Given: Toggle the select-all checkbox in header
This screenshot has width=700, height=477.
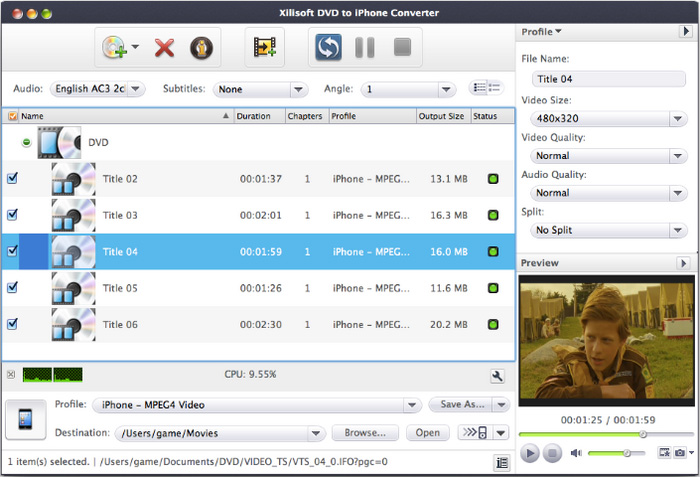Looking at the screenshot, I should (x=12, y=116).
